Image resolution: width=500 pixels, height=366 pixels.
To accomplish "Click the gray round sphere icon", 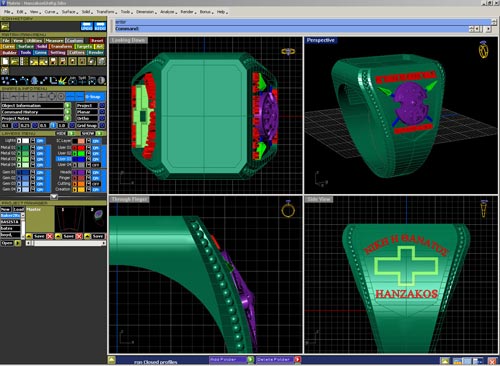I will click(101, 81).
